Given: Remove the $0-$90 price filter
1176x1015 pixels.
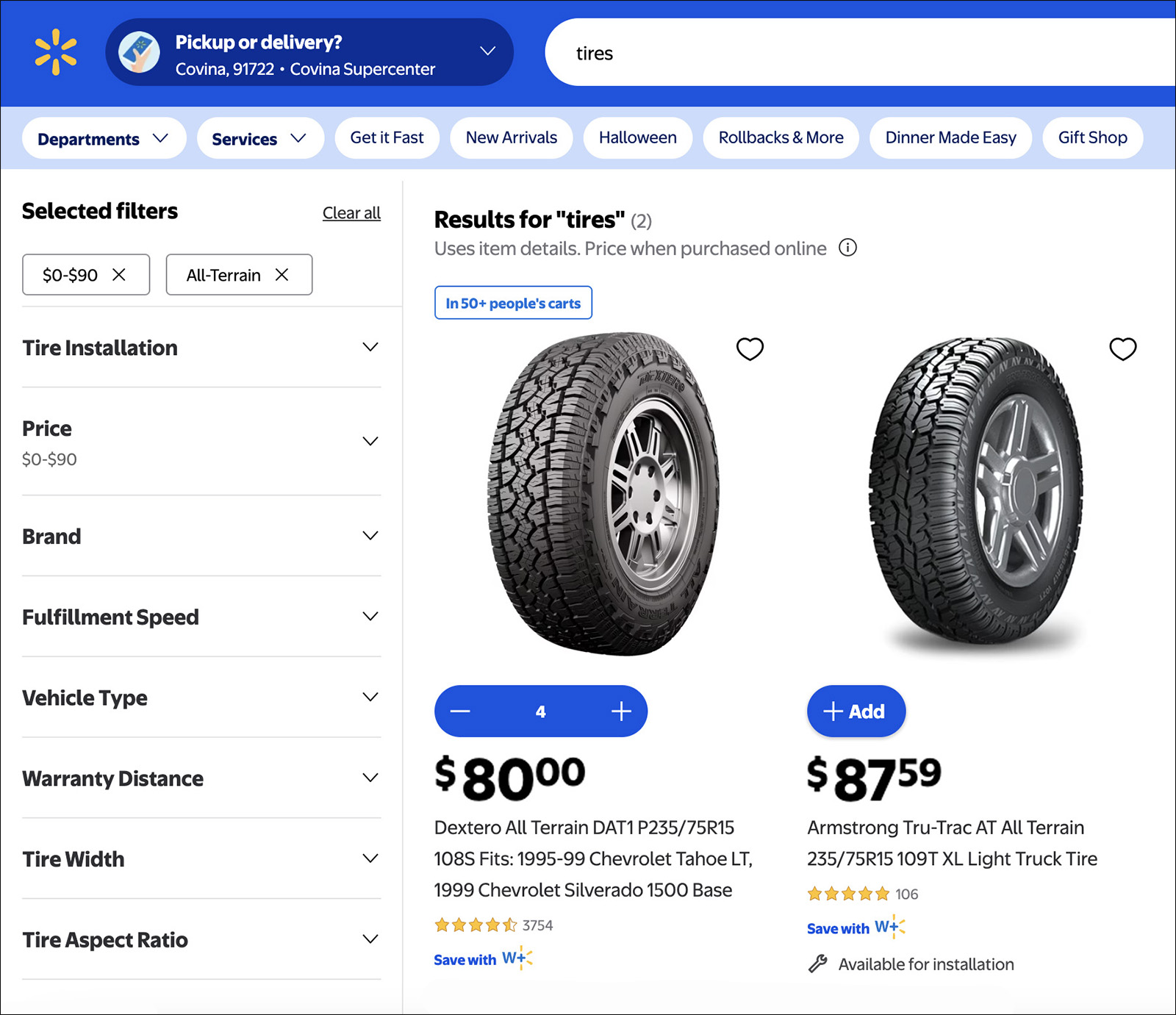Looking at the screenshot, I should pyautogui.click(x=118, y=274).
